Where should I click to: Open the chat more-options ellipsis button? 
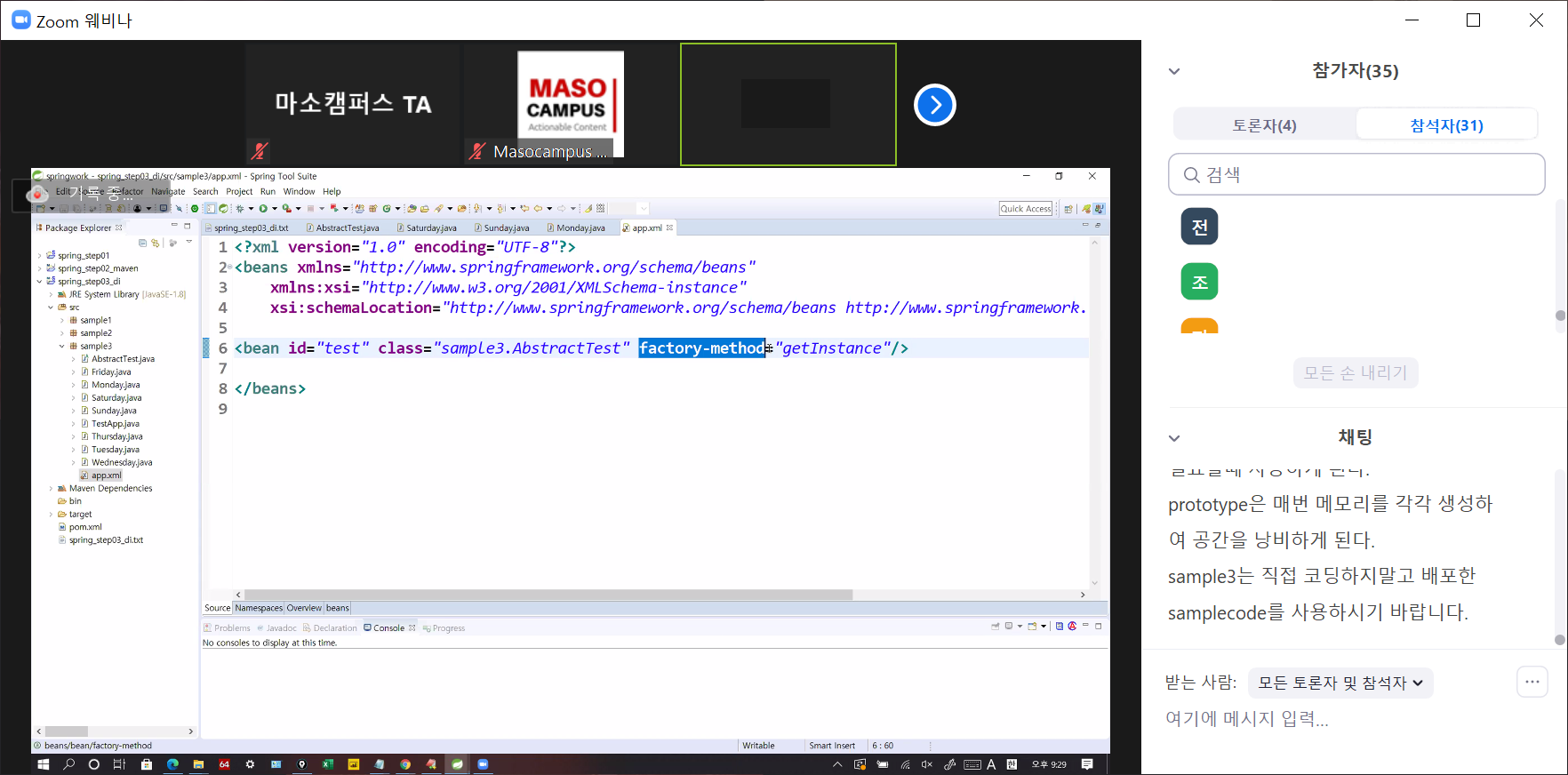[x=1532, y=682]
